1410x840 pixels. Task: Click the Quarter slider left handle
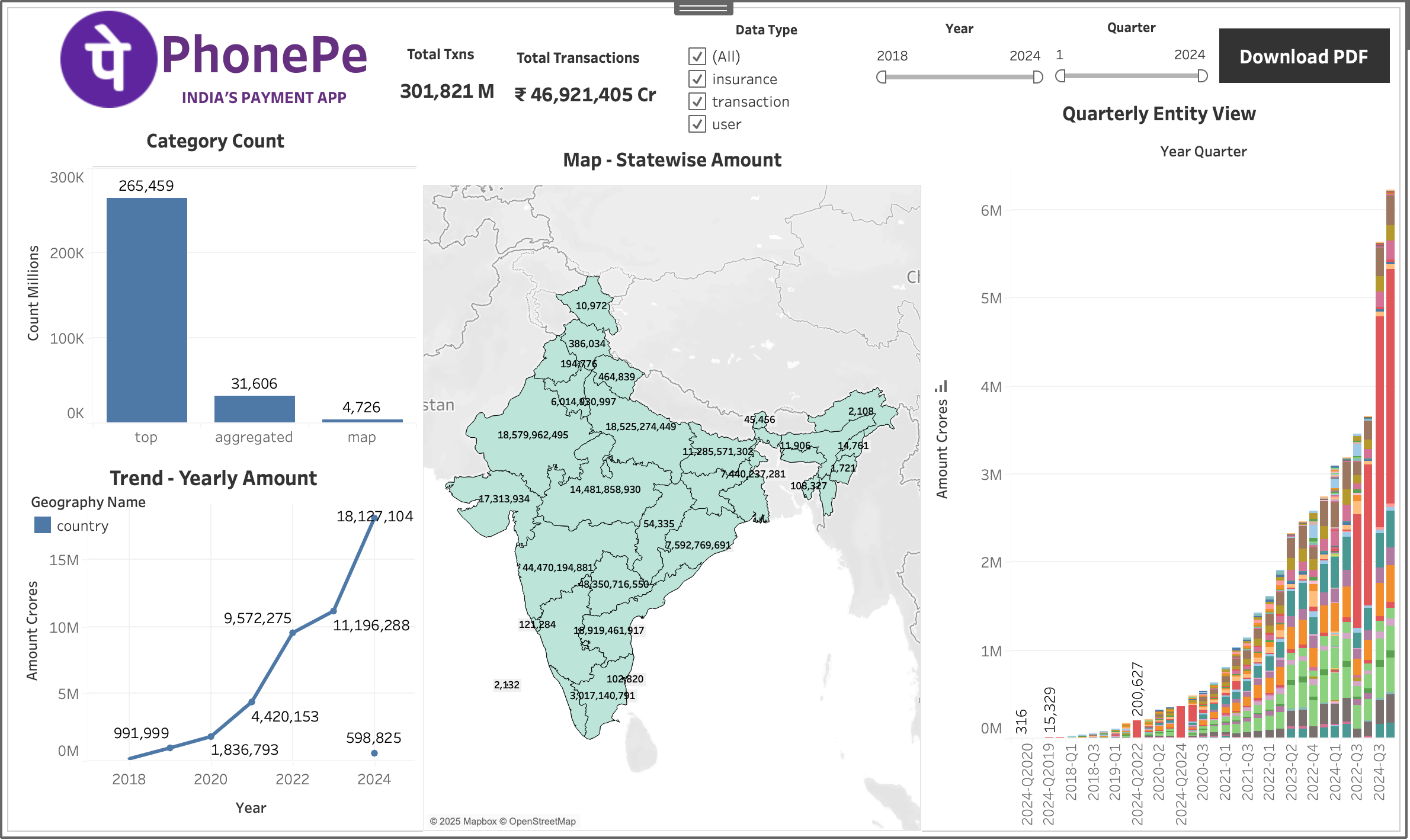[1060, 76]
